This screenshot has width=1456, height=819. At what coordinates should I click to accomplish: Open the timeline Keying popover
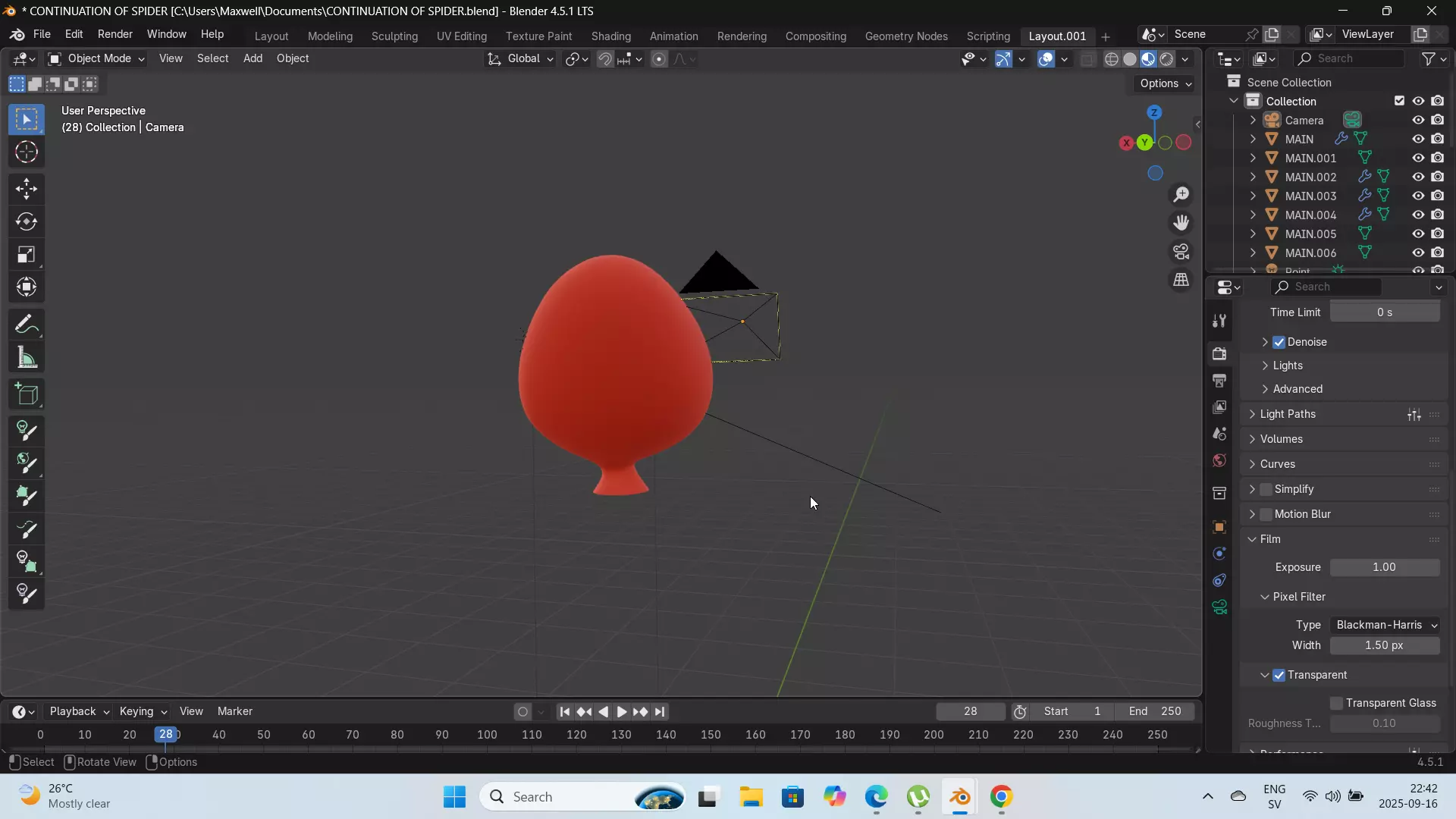coord(143,711)
